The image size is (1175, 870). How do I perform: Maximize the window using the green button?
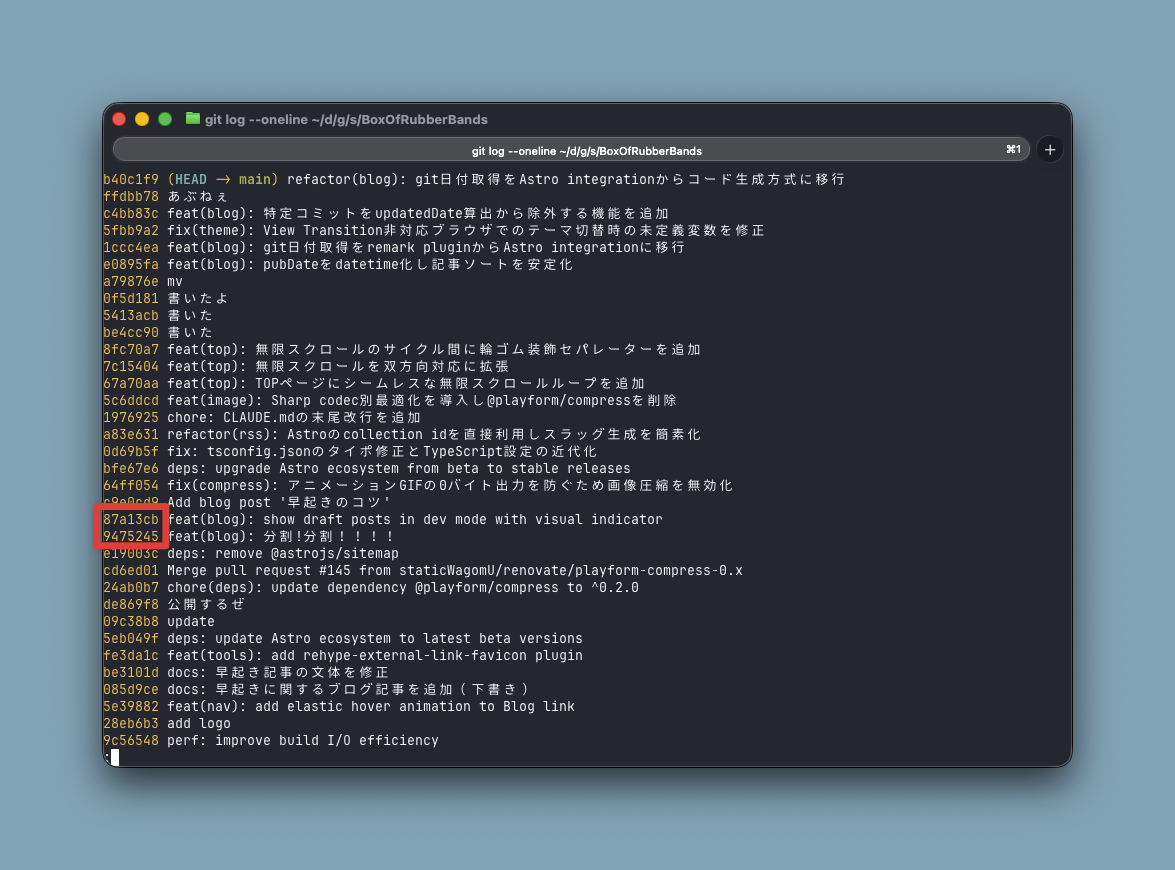click(165, 119)
